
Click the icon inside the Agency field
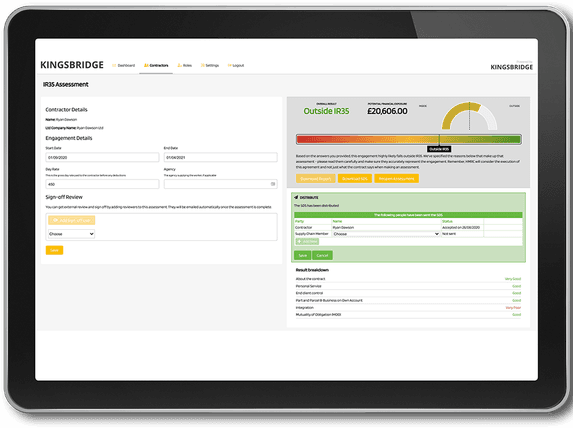tap(273, 184)
